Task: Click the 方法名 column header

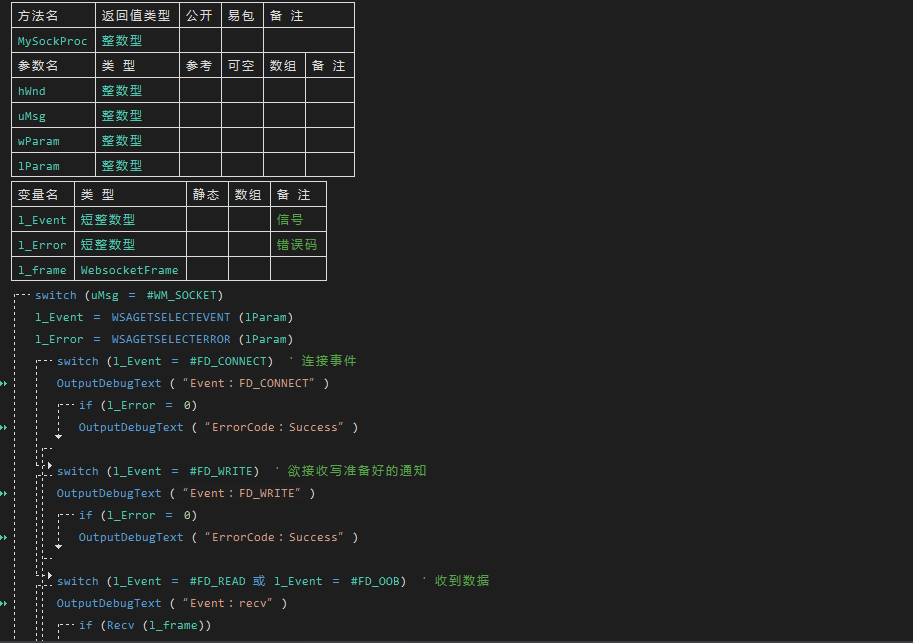Action: pyautogui.click(x=39, y=16)
